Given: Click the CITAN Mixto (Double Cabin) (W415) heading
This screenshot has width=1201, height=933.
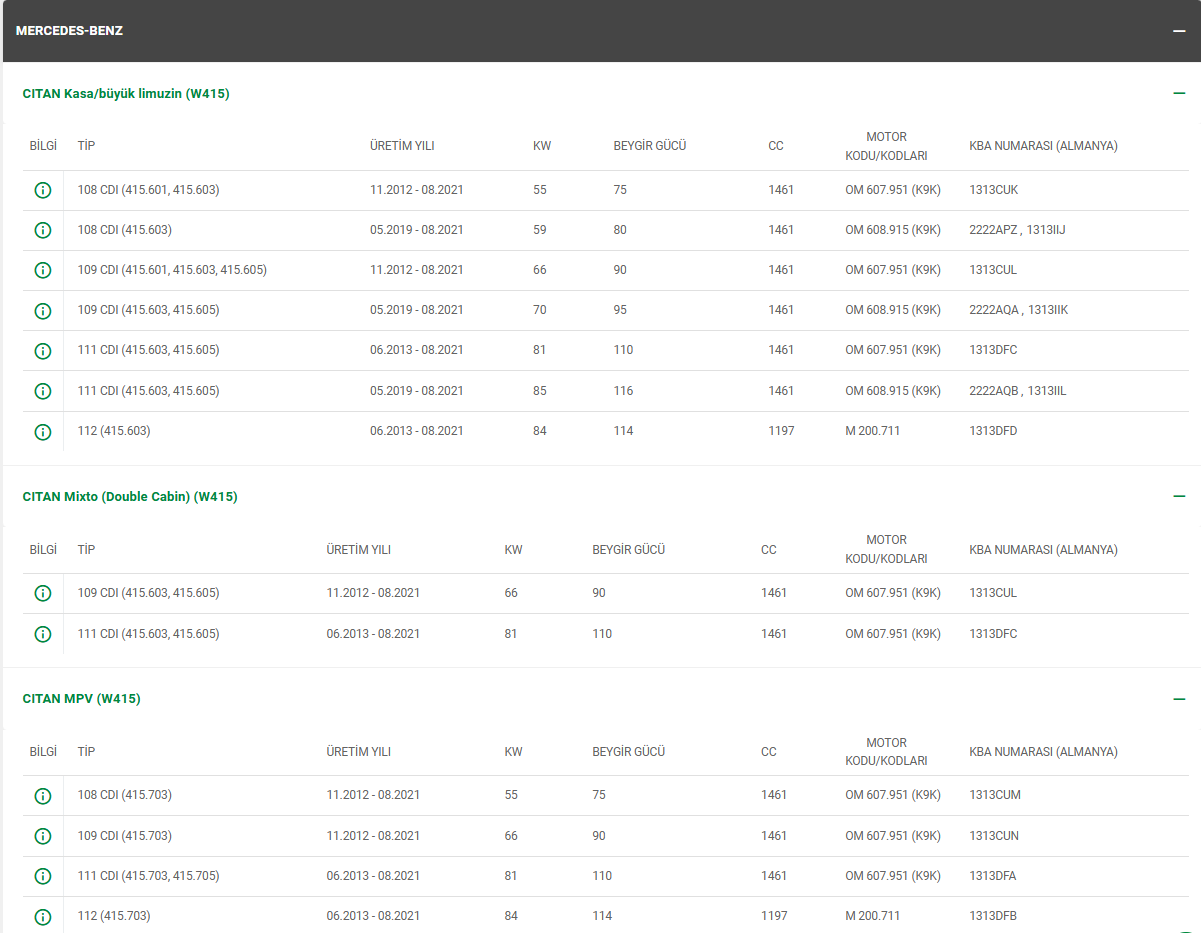Looking at the screenshot, I should [130, 497].
